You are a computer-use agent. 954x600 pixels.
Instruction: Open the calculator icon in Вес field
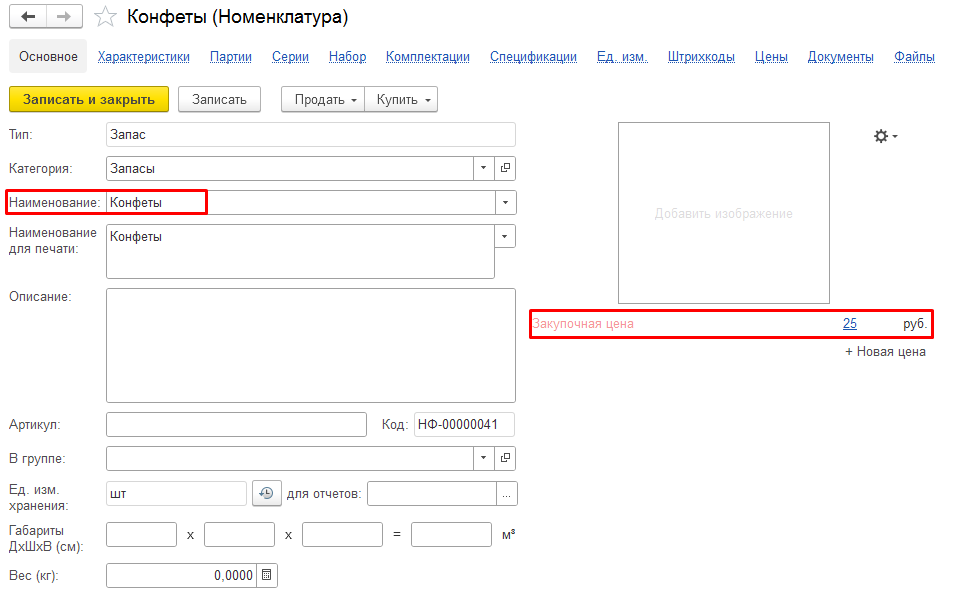pos(266,575)
